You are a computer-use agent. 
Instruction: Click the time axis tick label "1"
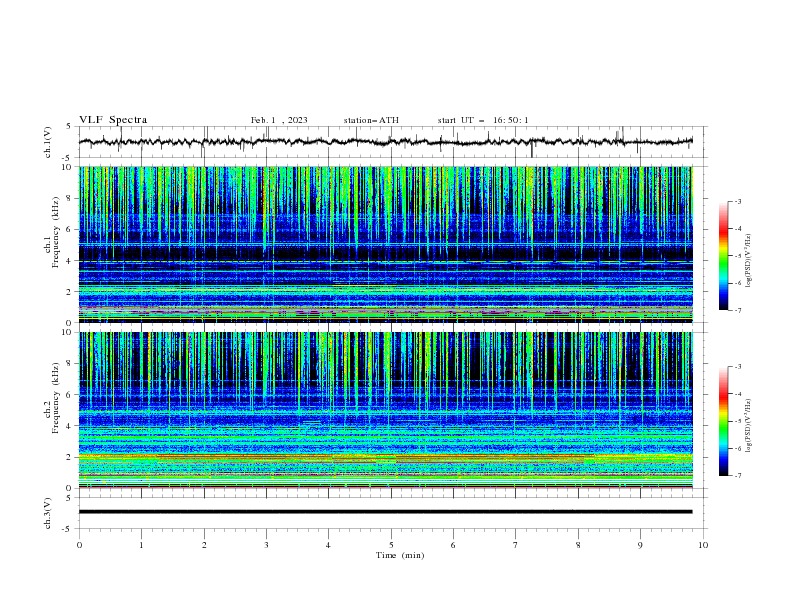141,545
